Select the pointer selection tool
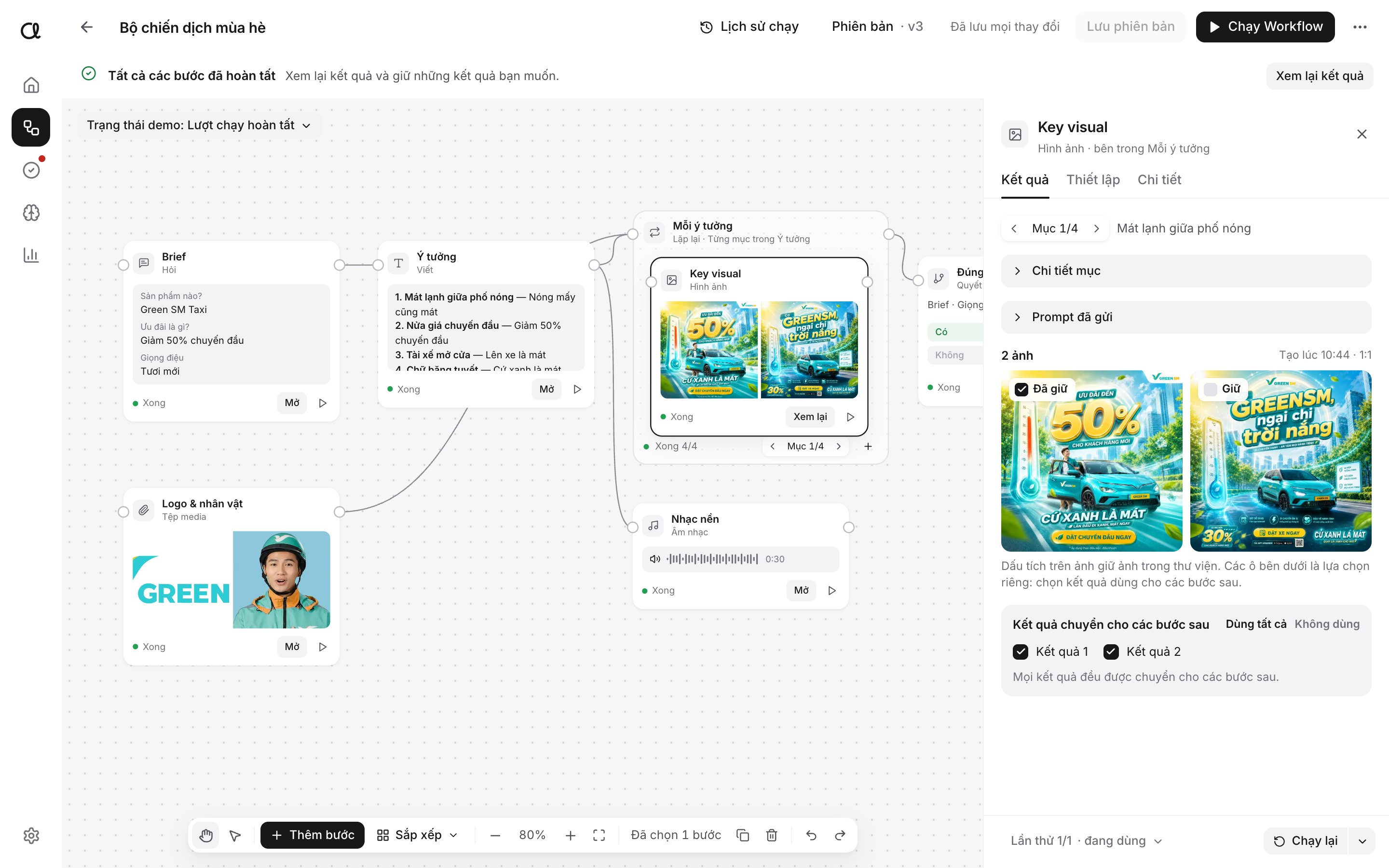 (x=235, y=835)
